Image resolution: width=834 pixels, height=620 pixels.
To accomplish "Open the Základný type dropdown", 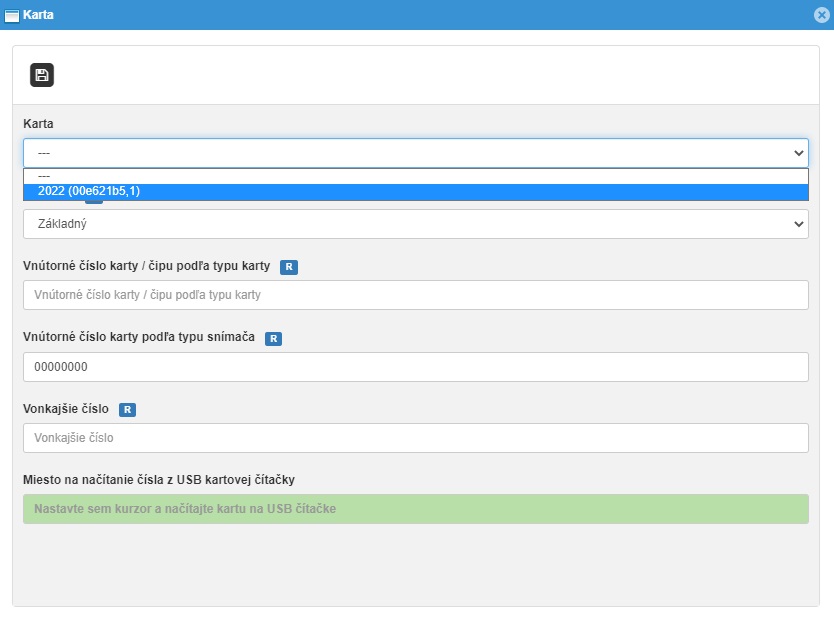I will tap(415, 224).
